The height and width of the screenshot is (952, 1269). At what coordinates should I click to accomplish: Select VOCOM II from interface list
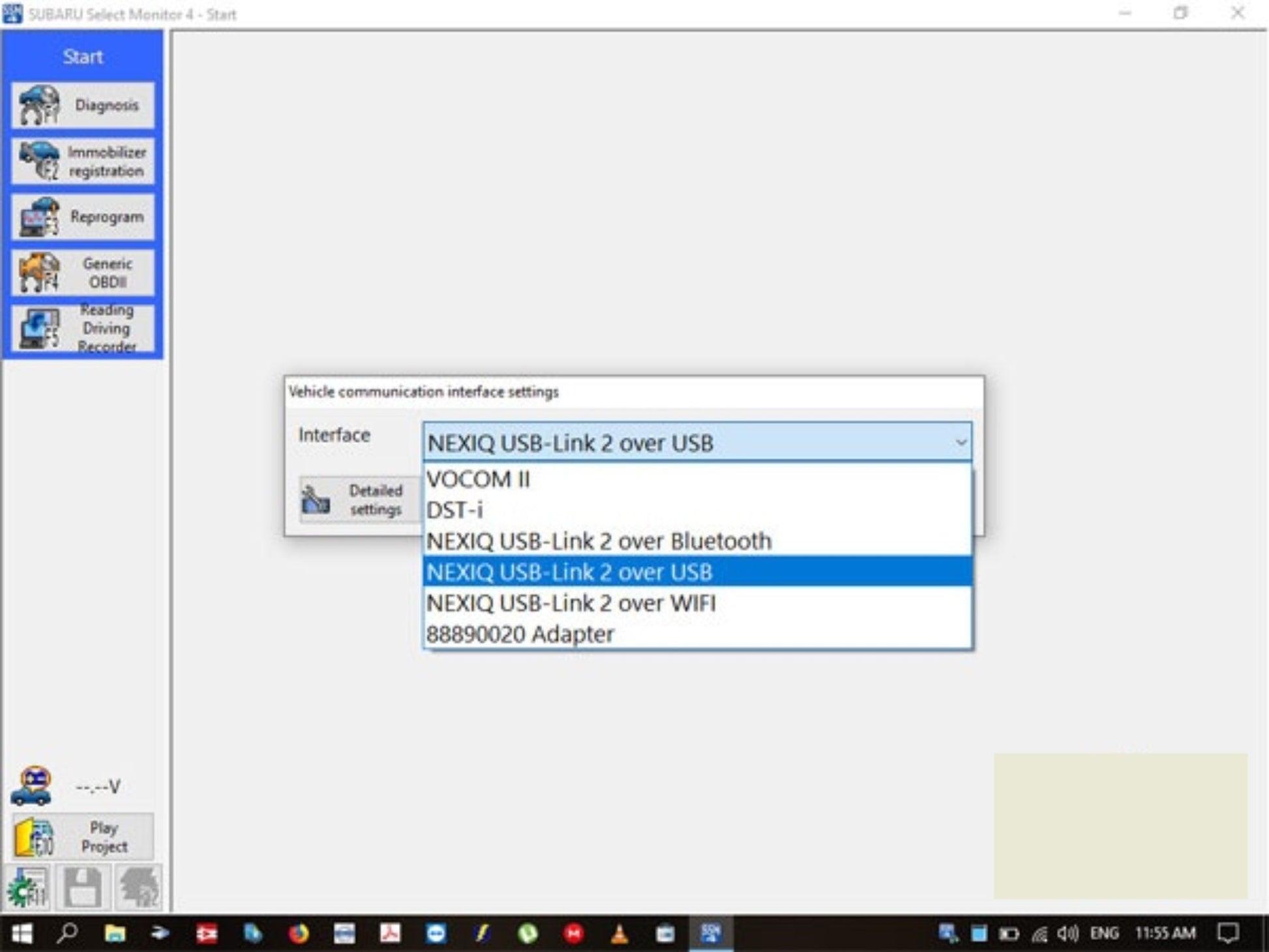click(696, 479)
